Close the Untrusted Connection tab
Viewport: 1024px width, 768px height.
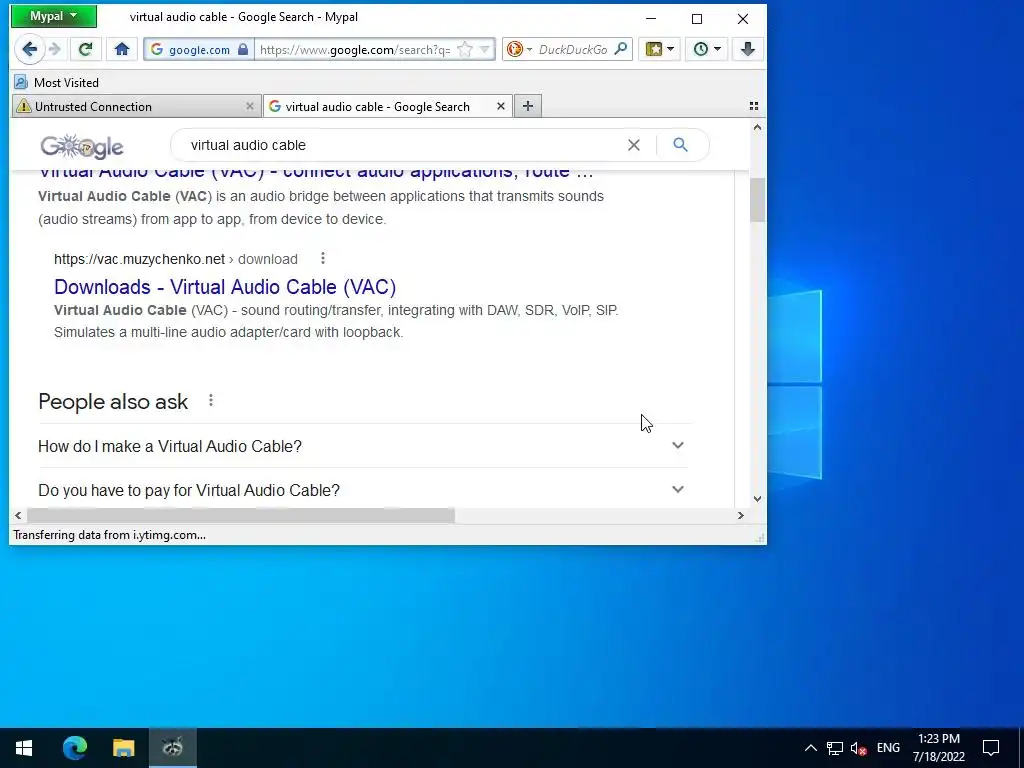pos(249,106)
